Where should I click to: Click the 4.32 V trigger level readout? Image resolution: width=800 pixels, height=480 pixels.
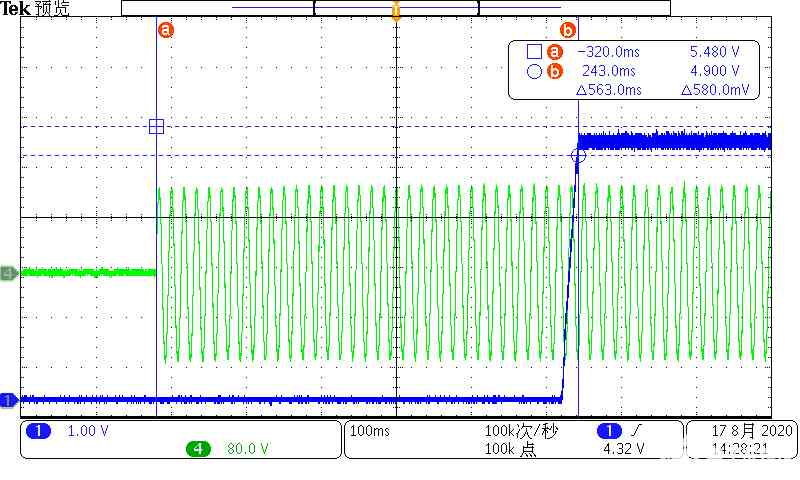(x=623, y=449)
